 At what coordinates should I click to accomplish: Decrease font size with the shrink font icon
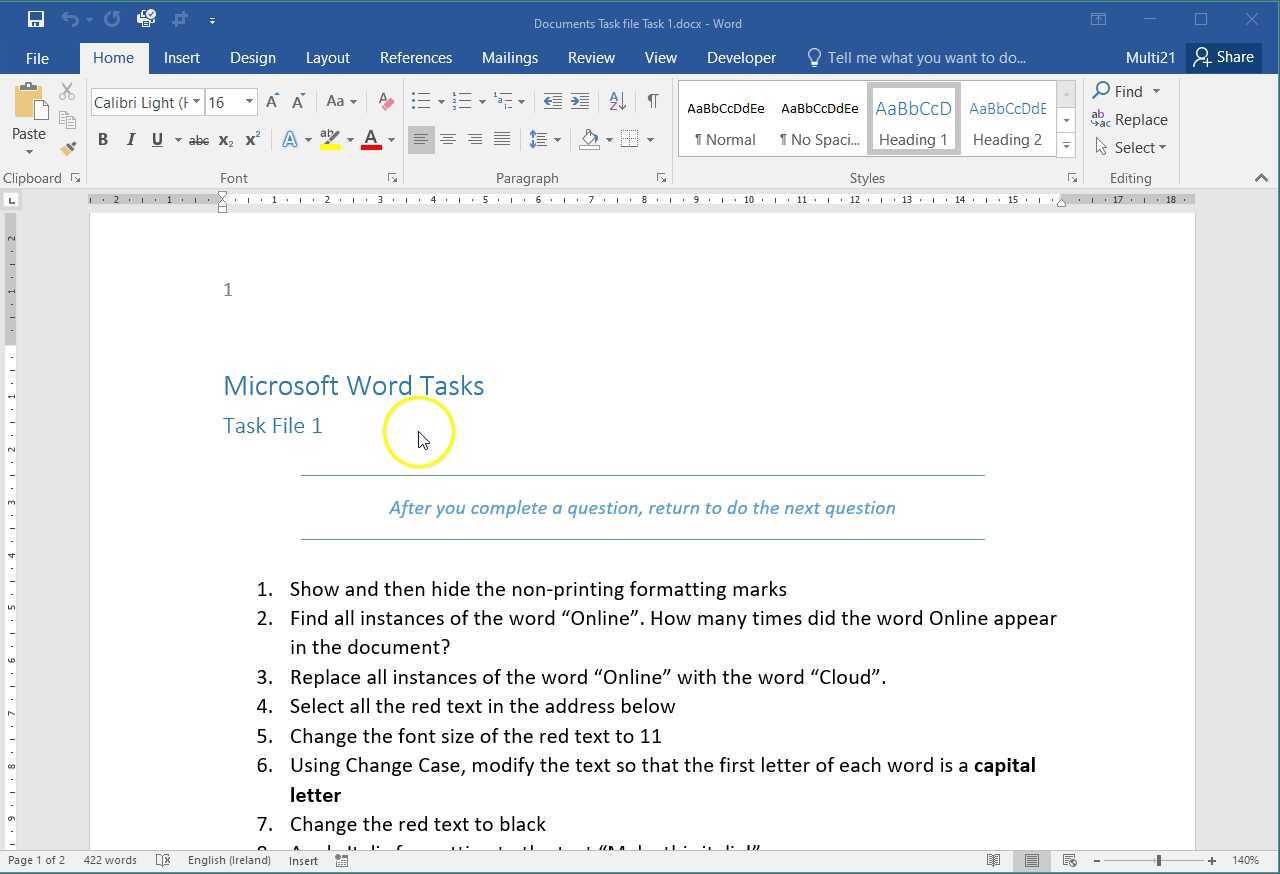(x=298, y=102)
